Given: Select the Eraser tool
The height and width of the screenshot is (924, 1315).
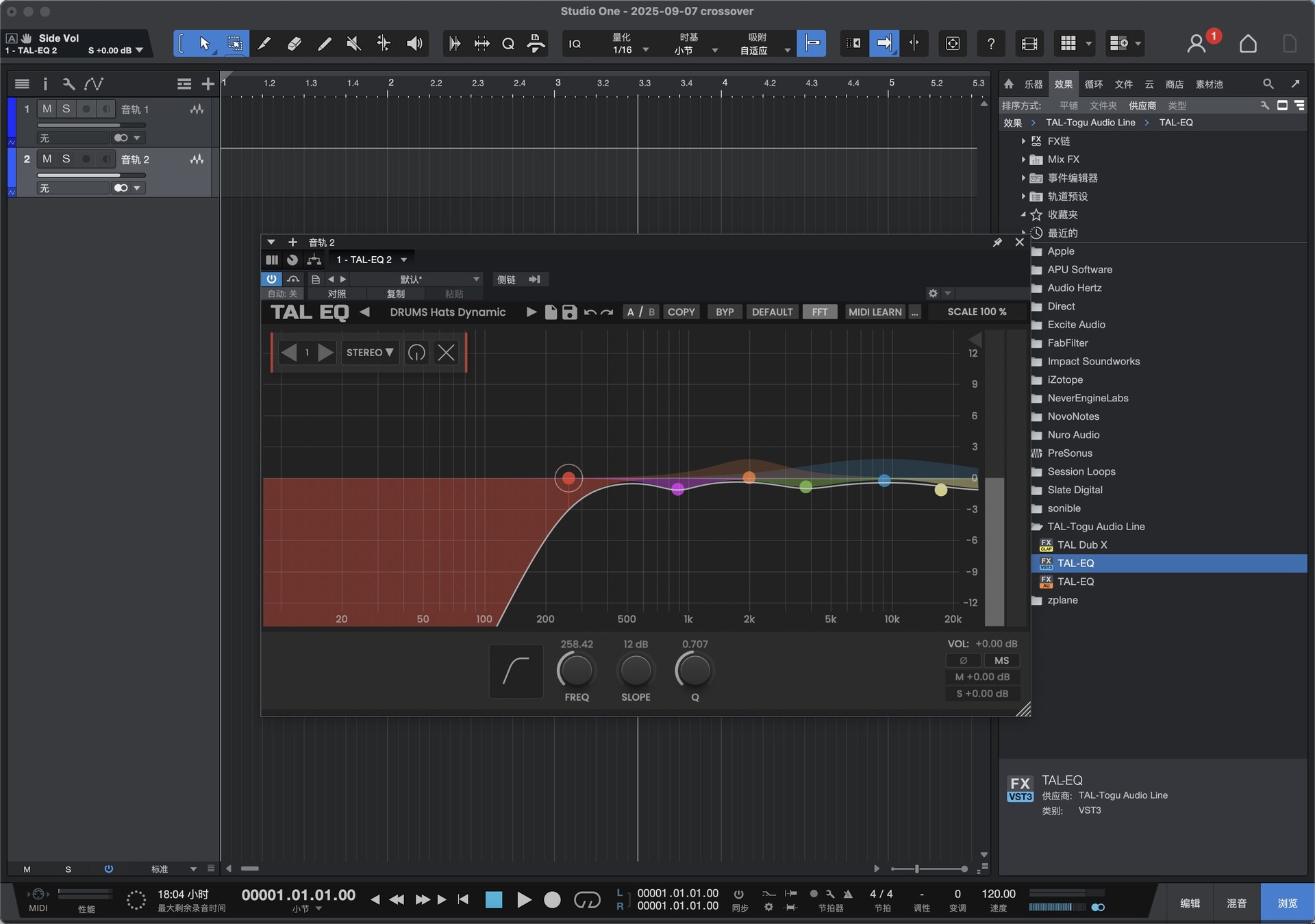Looking at the screenshot, I should (x=294, y=44).
